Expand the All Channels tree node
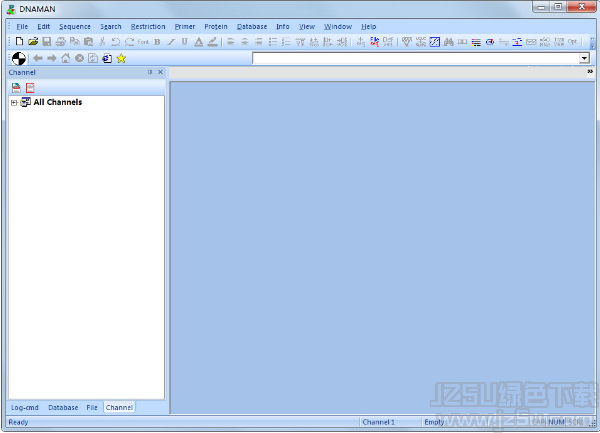 click(14, 103)
